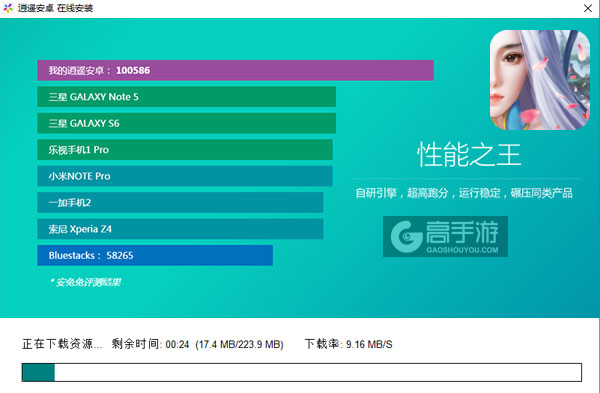Image resolution: width=600 pixels, height=393 pixels.
Task: Click the game character thumbnail
Action: tap(540, 80)
